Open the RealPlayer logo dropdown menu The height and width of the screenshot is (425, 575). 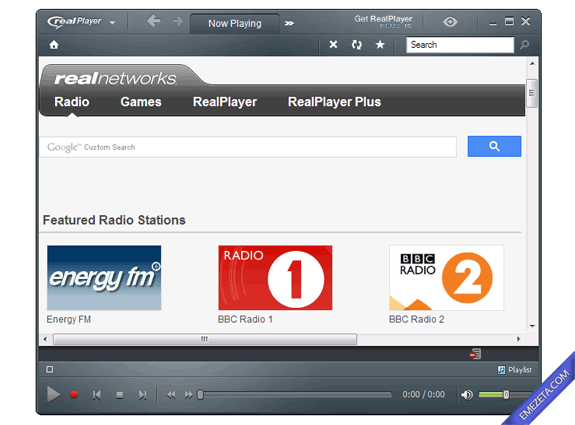pos(81,22)
